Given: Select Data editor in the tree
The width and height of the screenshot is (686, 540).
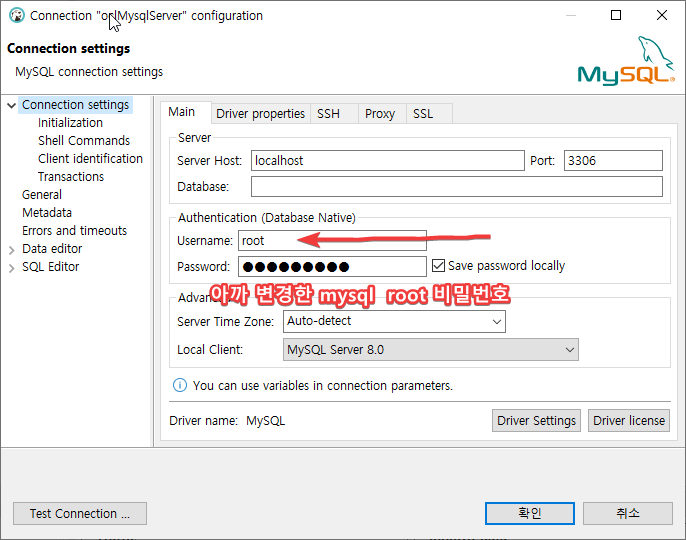Looking at the screenshot, I should (x=52, y=249).
